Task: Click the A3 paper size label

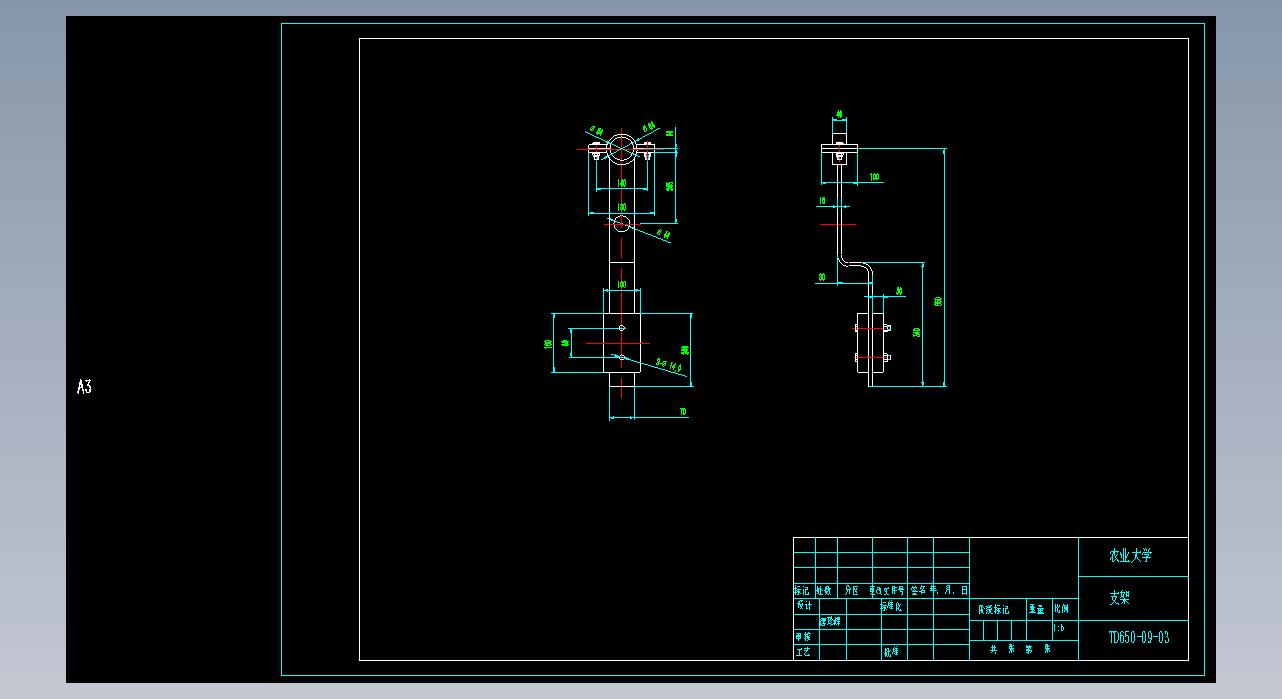Action: tap(84, 387)
